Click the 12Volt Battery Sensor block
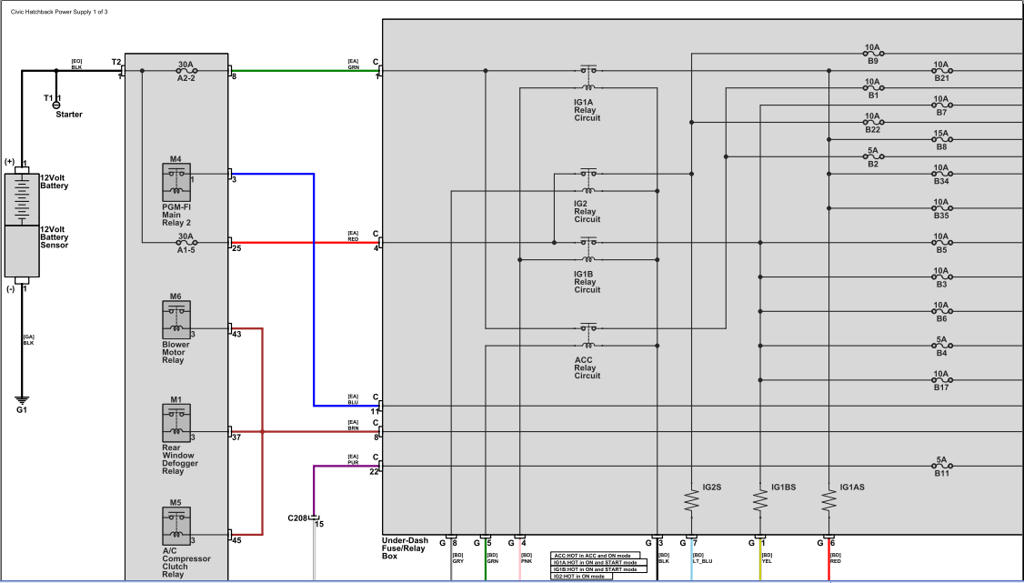 [x=22, y=251]
